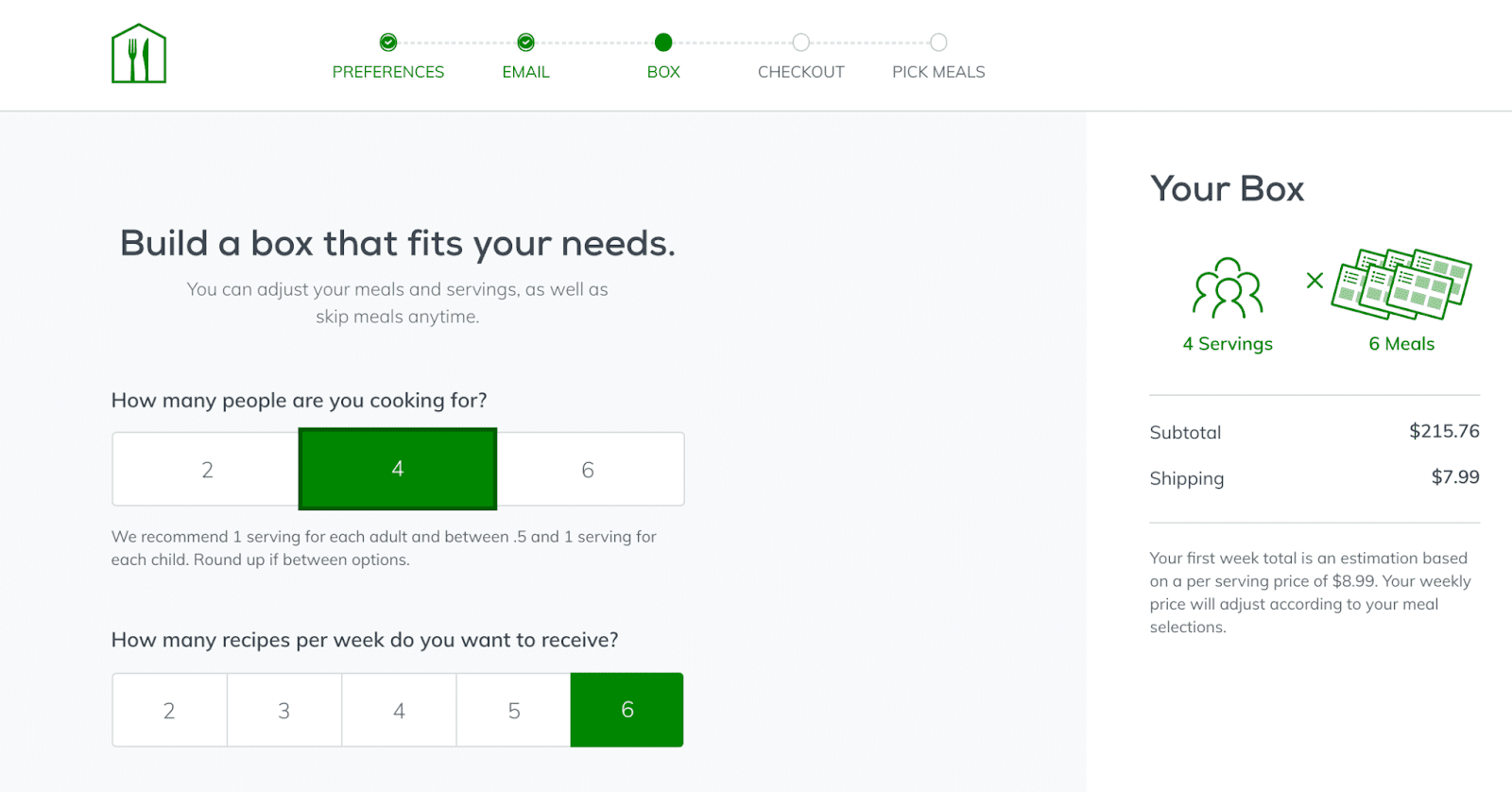Image resolution: width=1512 pixels, height=792 pixels.
Task: Choose 6 people to cook for
Action: [x=590, y=470]
